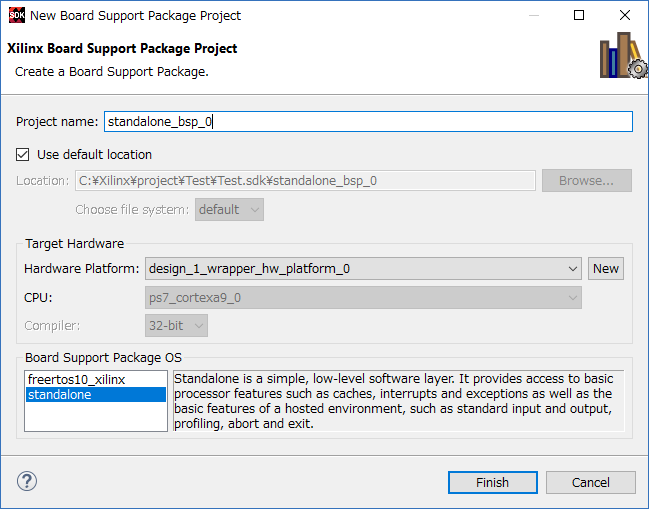Open the CPU ps7_cortexa9_0 dropdown

(x=363, y=298)
